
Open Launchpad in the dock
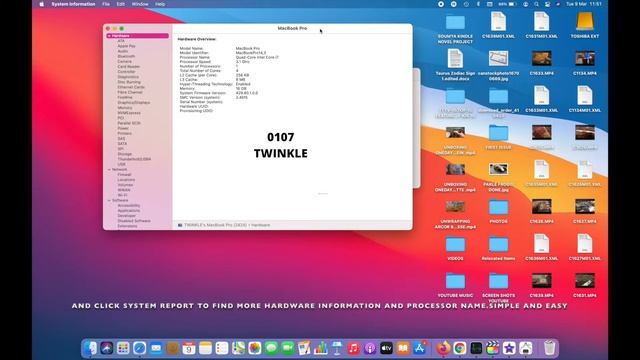[123, 348]
